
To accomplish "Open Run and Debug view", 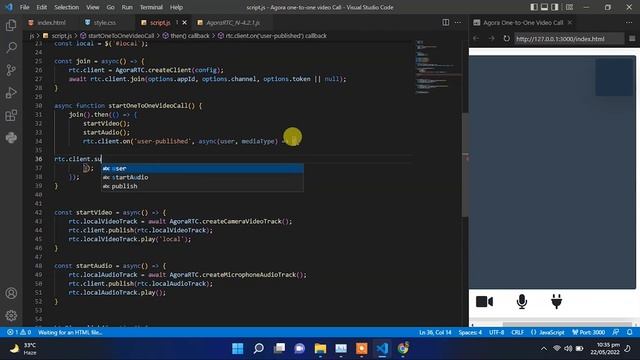I will pos(11,93).
